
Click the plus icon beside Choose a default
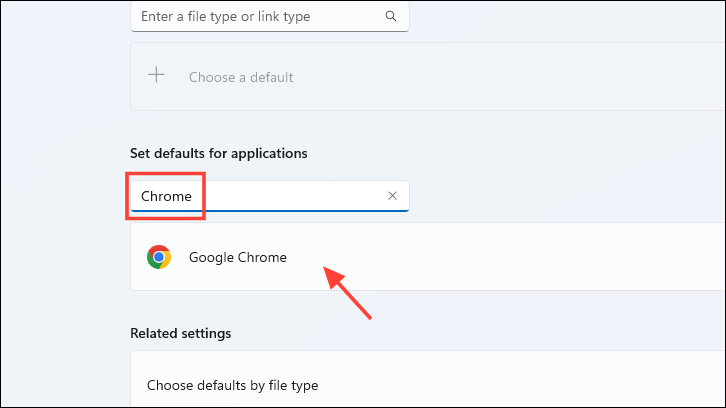[x=156, y=75]
